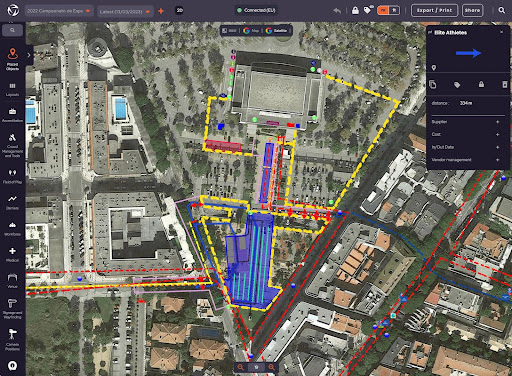Open the Field of Play section
Viewport: 512px width, 376px height.
12,177
